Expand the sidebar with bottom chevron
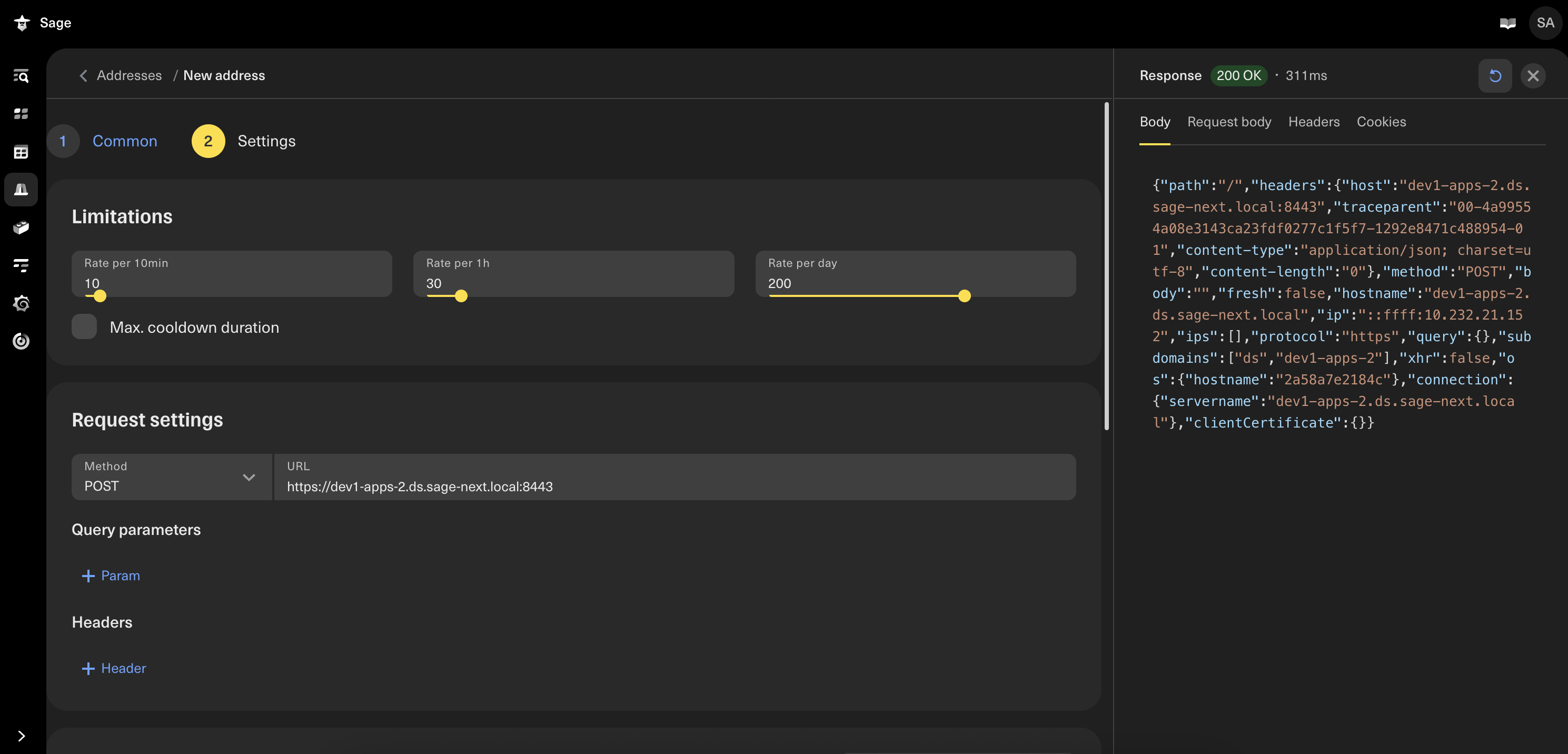 point(21,736)
